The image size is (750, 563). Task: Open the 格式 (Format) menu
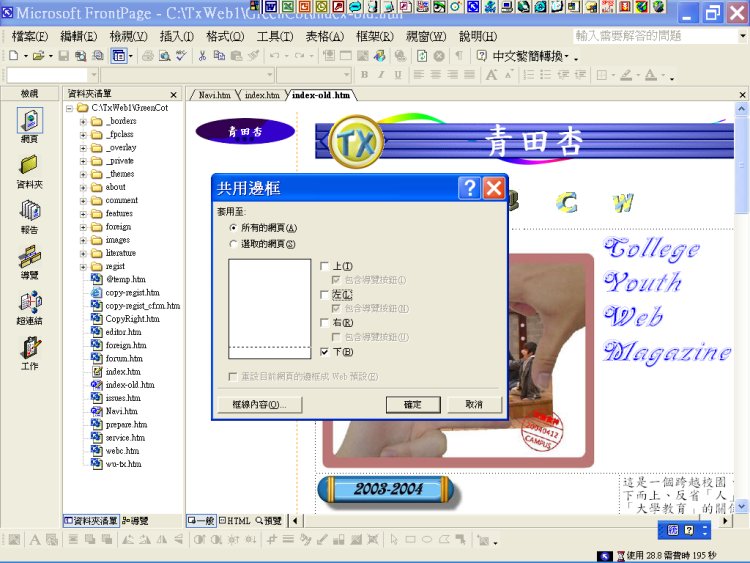click(224, 36)
